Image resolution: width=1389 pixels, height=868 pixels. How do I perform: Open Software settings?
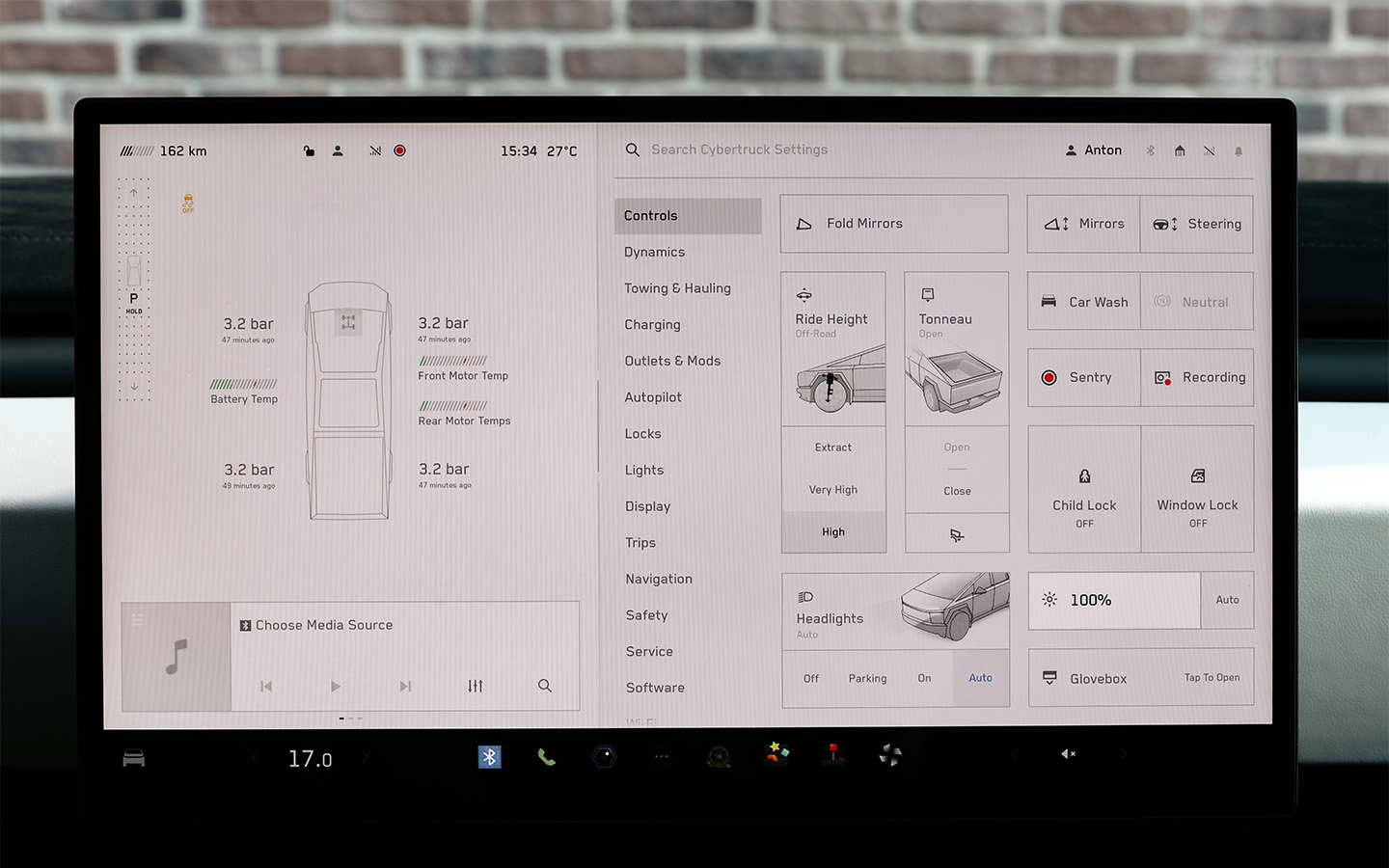(x=655, y=688)
